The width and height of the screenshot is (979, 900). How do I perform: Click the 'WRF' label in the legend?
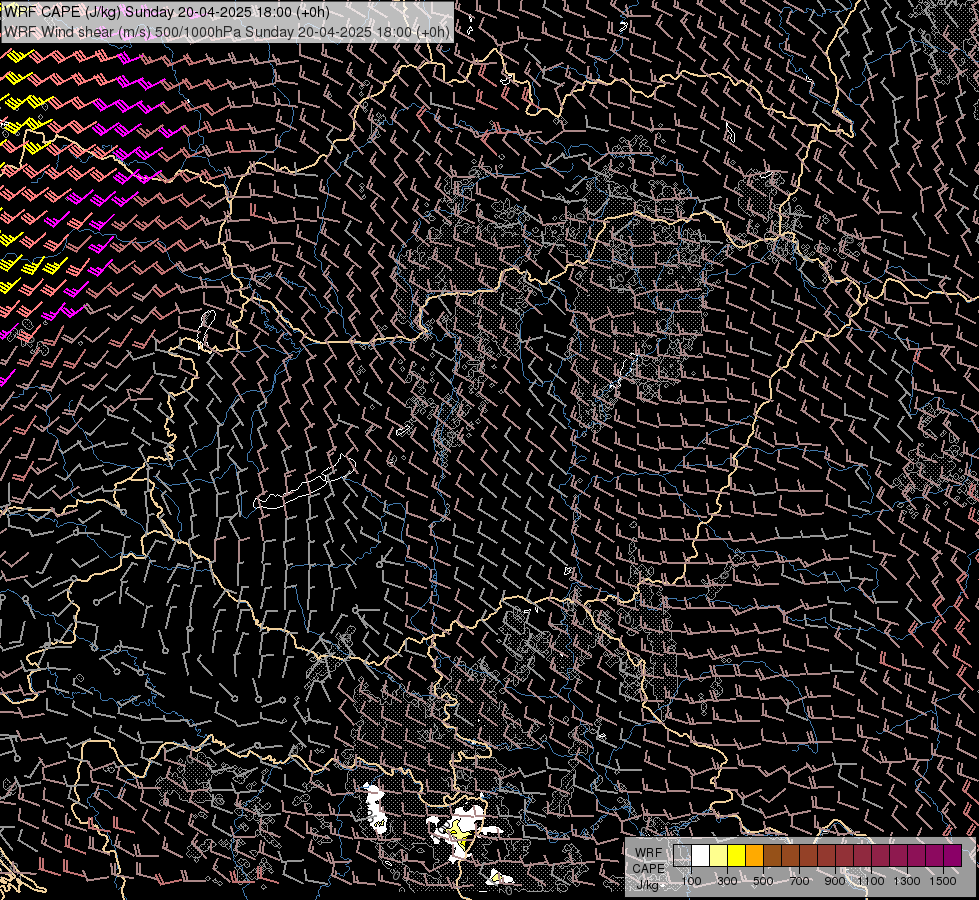click(649, 853)
